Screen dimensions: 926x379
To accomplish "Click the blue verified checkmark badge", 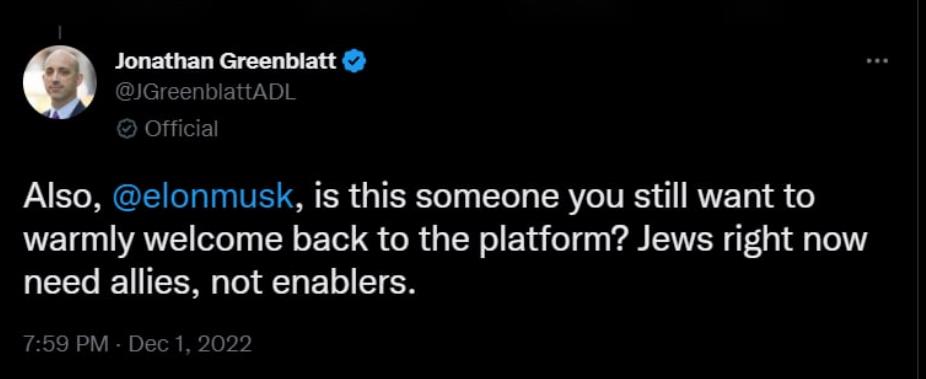I will [x=355, y=61].
